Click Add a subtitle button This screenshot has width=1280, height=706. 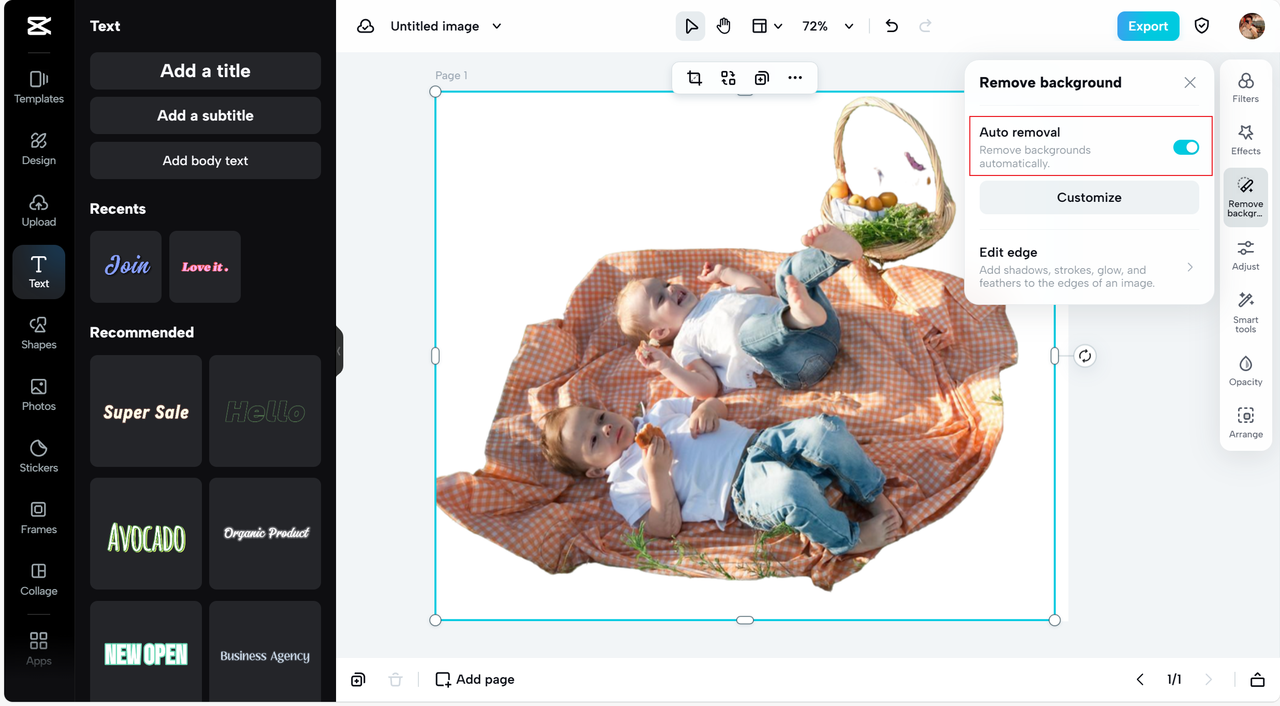(205, 116)
